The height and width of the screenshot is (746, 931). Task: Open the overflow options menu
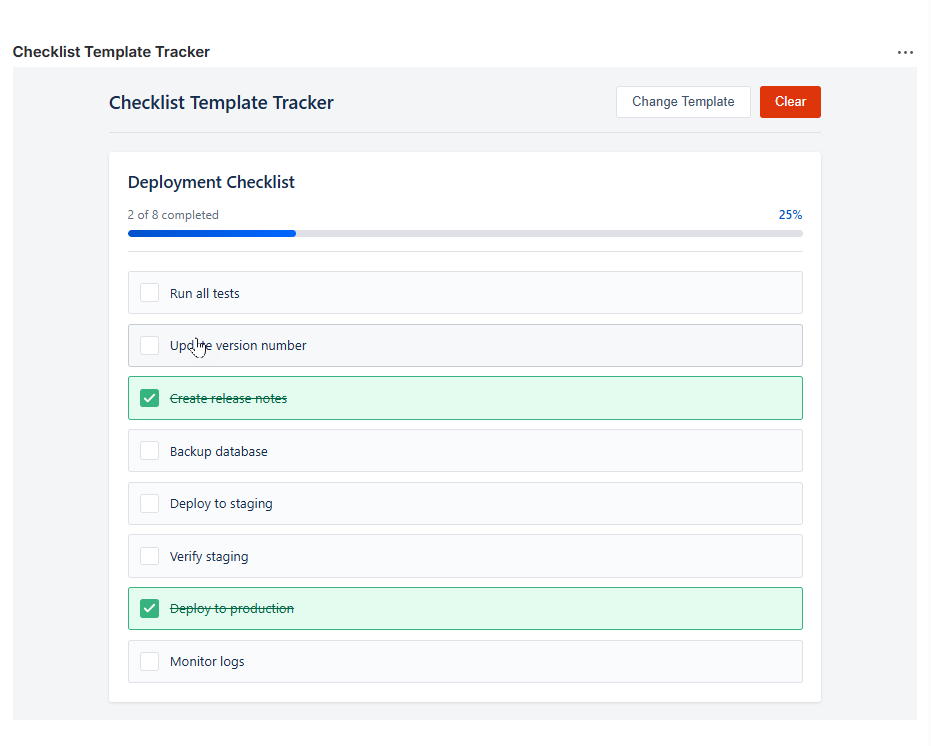tap(905, 52)
